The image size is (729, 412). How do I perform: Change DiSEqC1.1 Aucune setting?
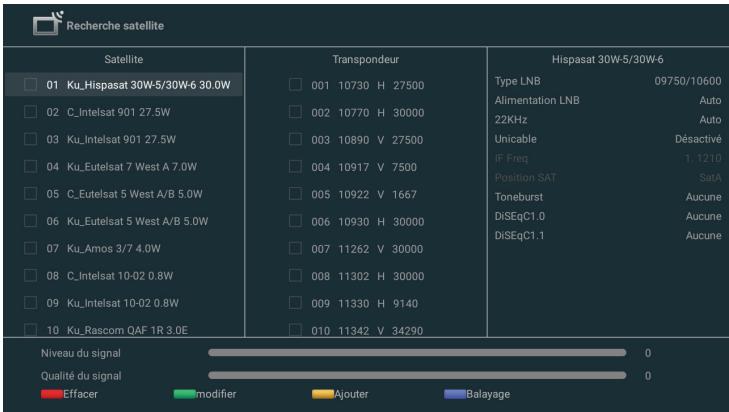pyautogui.click(x=703, y=236)
